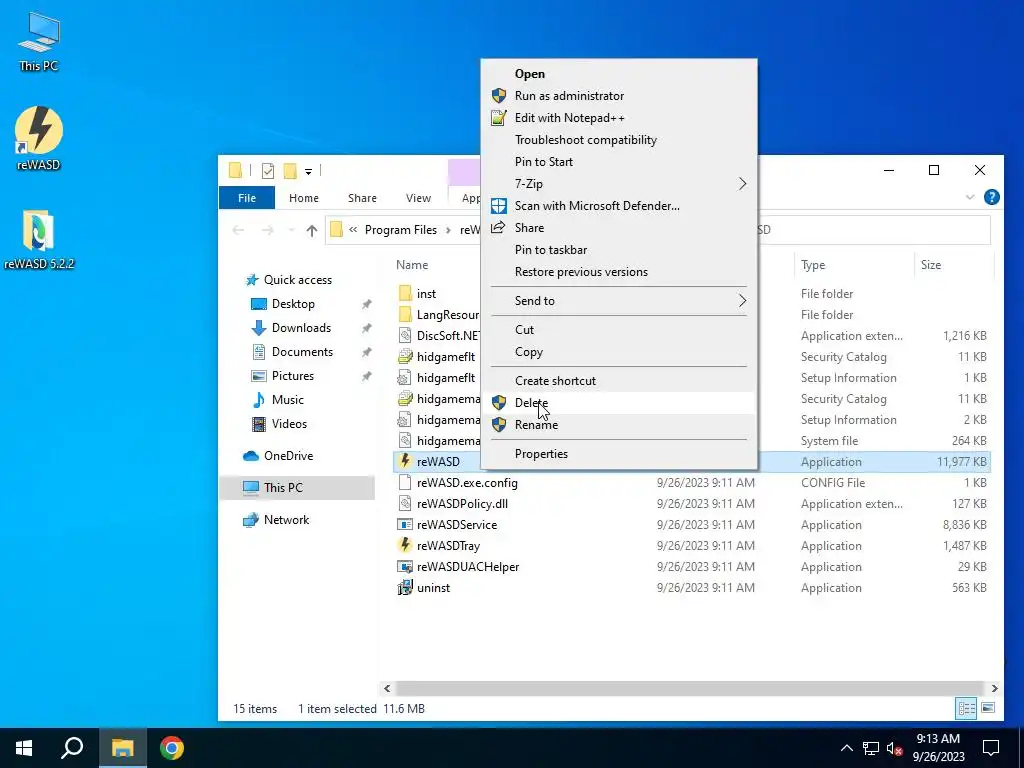Click horizontal scrollbar right arrow
This screenshot has height=768, width=1024.
994,688
